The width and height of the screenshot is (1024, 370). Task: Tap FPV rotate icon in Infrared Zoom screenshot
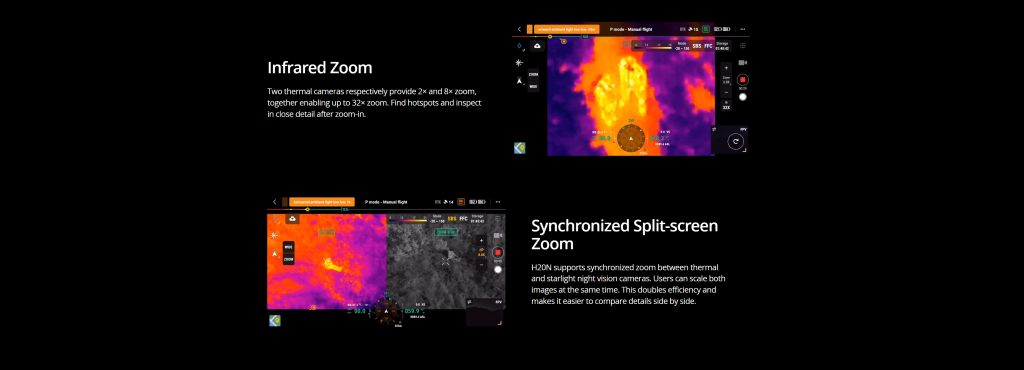point(735,141)
